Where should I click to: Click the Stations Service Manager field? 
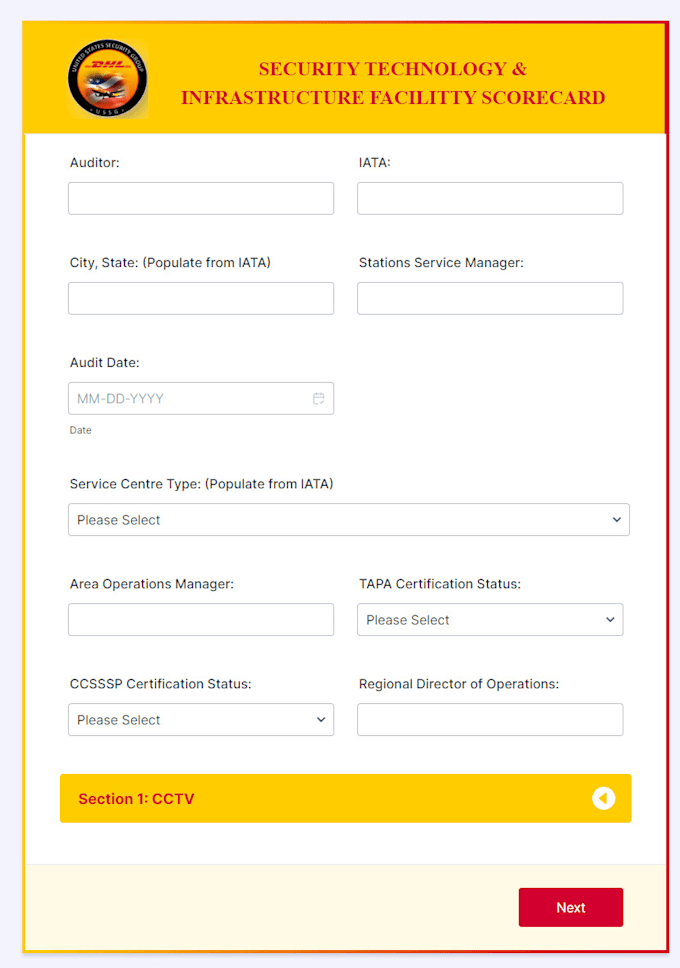(490, 298)
